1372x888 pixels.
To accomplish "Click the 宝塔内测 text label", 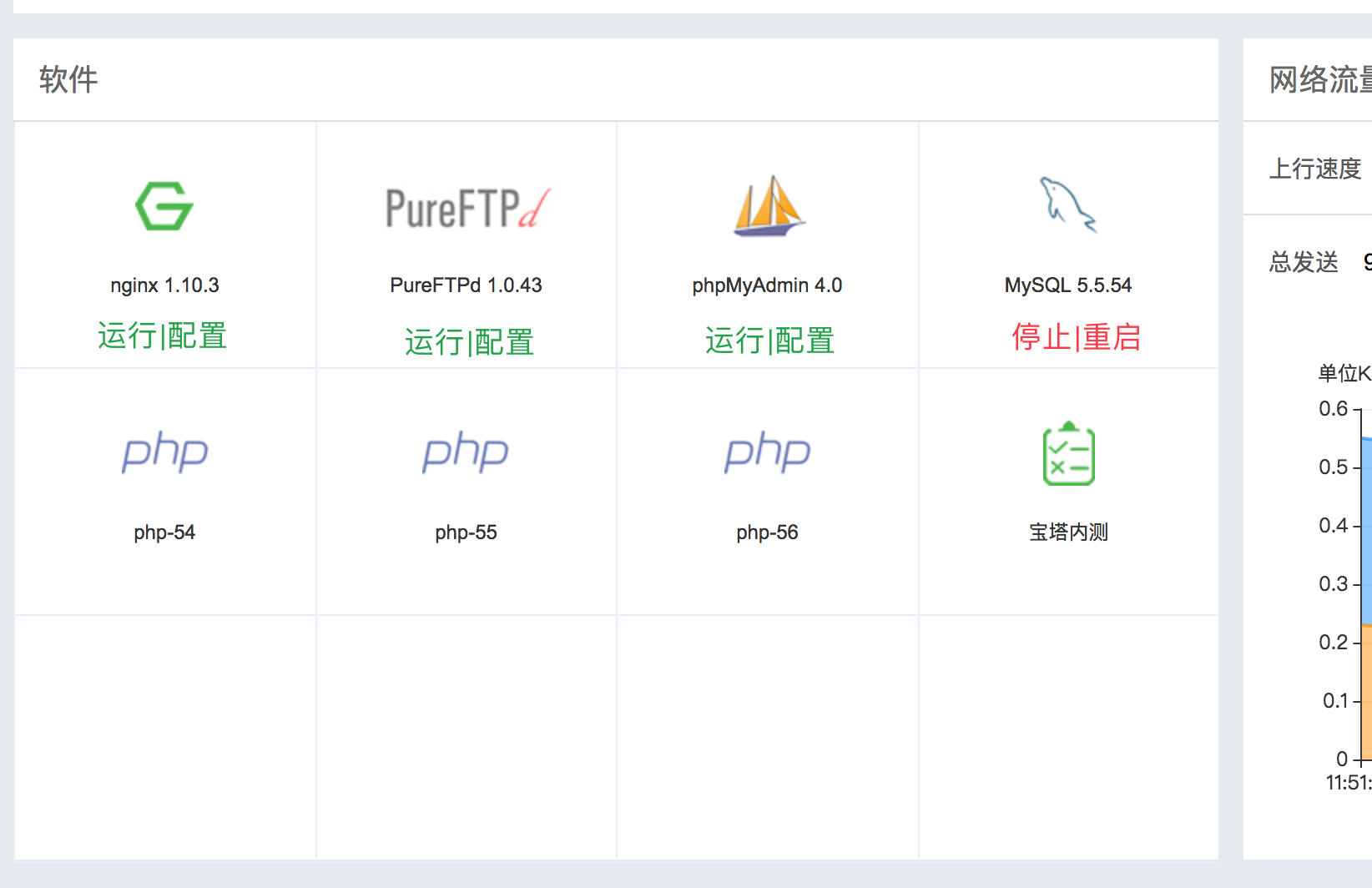I will 1068,532.
